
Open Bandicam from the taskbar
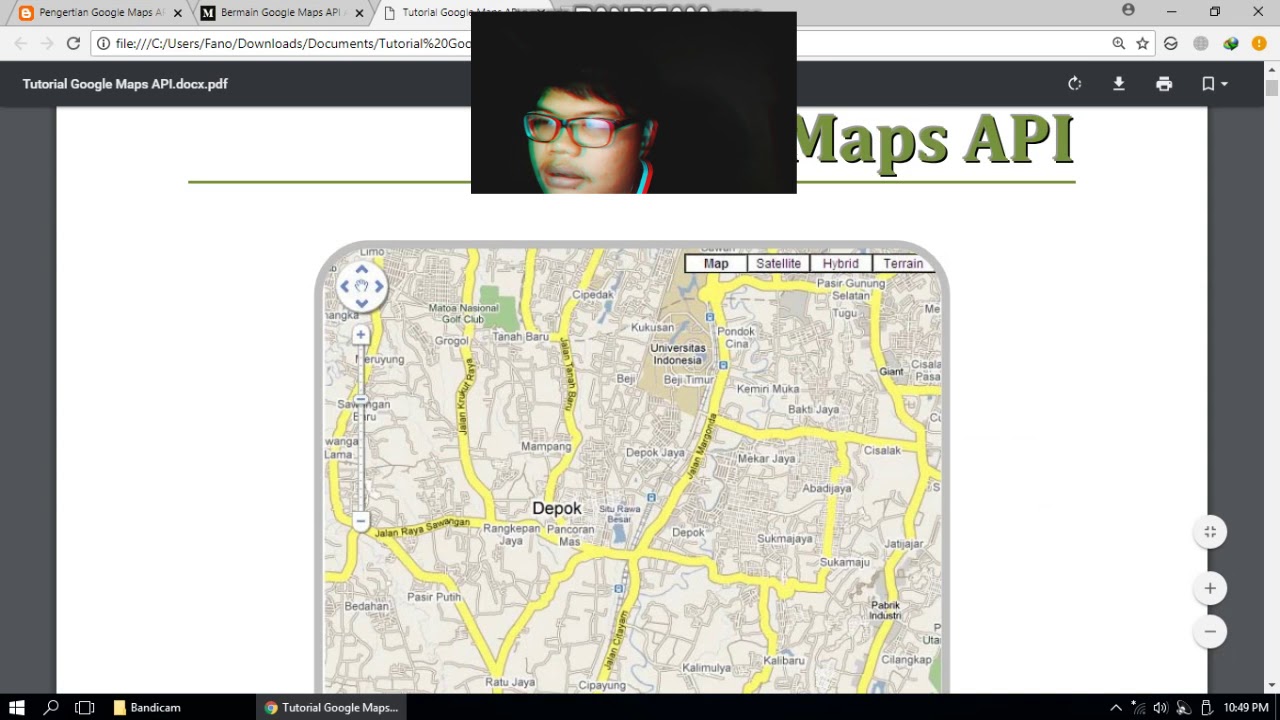pos(147,707)
